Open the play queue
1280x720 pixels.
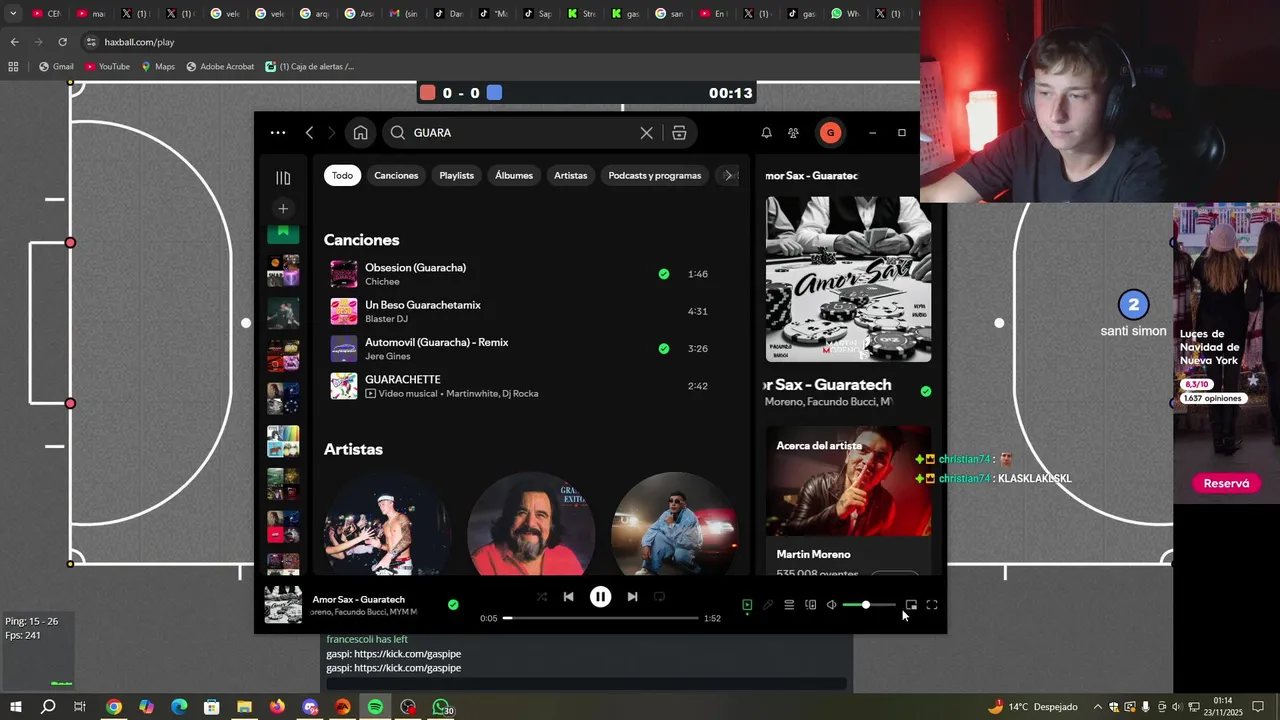[789, 605]
